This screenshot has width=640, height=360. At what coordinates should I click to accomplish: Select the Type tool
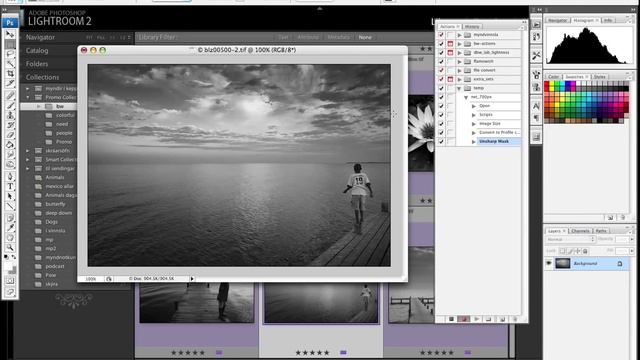pyautogui.click(x=10, y=187)
